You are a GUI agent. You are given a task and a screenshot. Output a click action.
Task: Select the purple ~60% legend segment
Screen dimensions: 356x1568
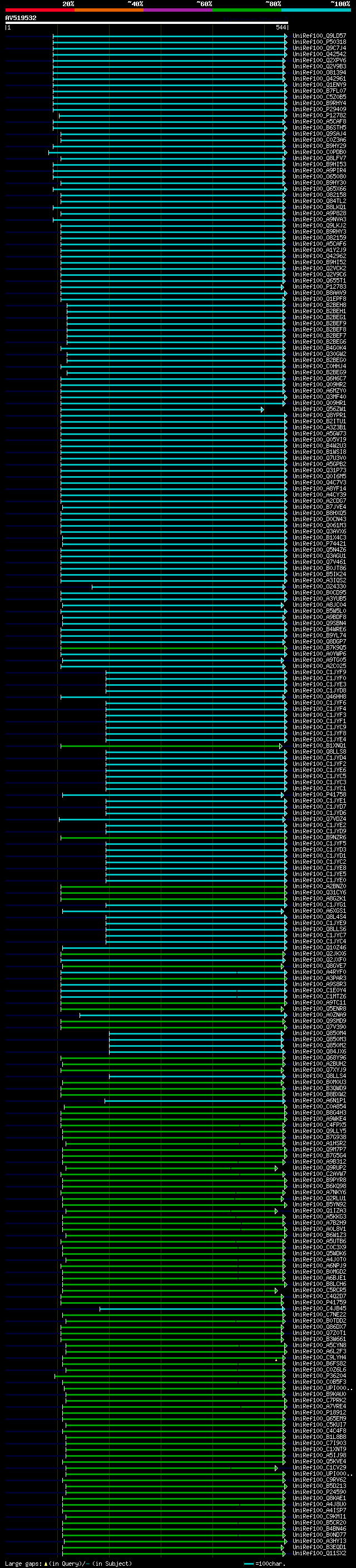click(x=177, y=10)
